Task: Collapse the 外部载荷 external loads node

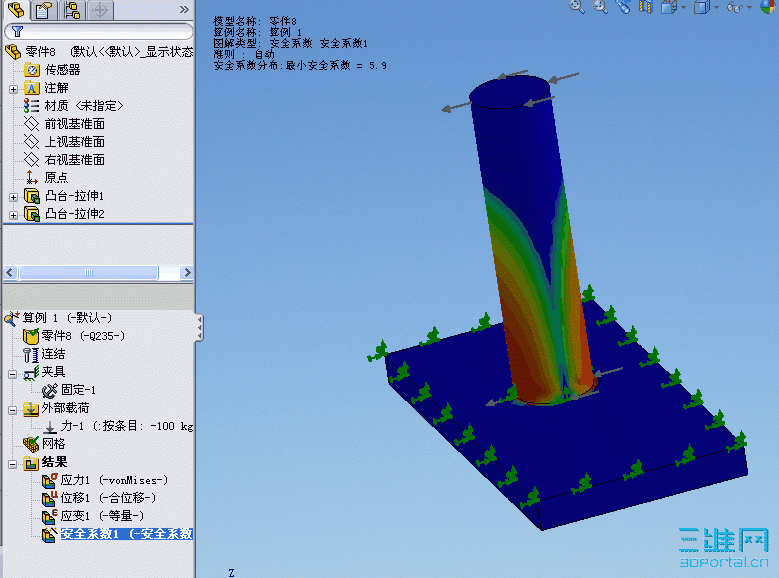Action: pyautogui.click(x=13, y=411)
